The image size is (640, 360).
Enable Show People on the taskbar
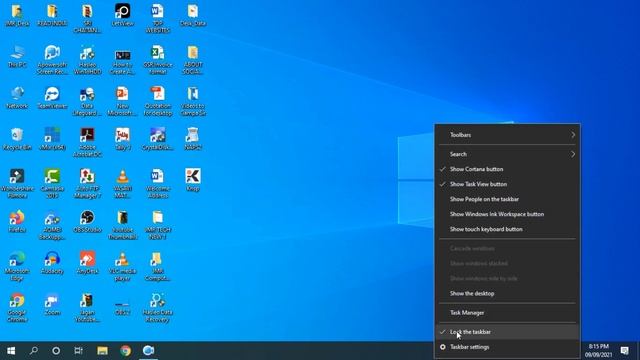(x=507, y=199)
